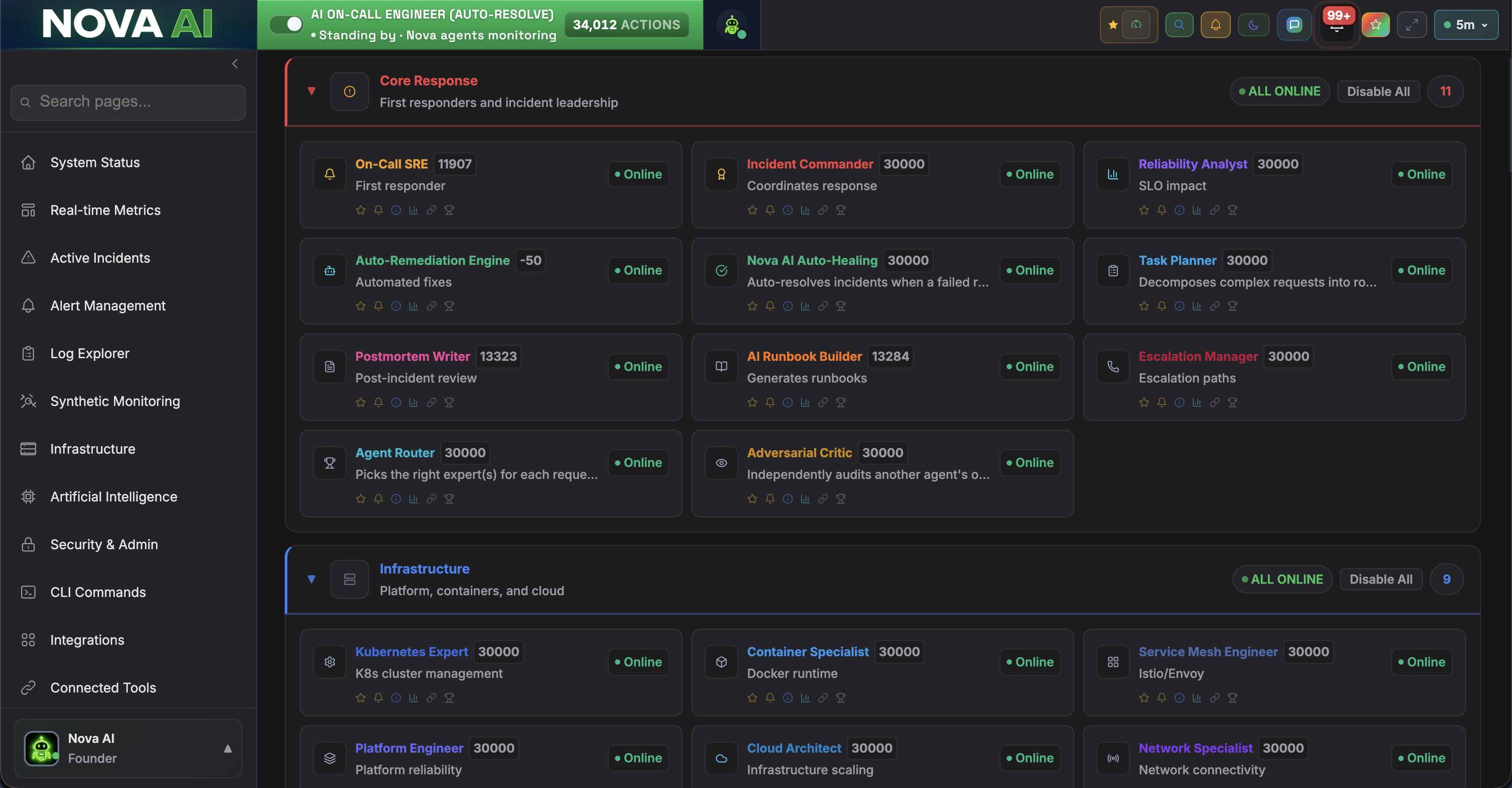This screenshot has height=788, width=1512.
Task: Expand the Nova AI Founder profile menu
Action: (x=128, y=749)
